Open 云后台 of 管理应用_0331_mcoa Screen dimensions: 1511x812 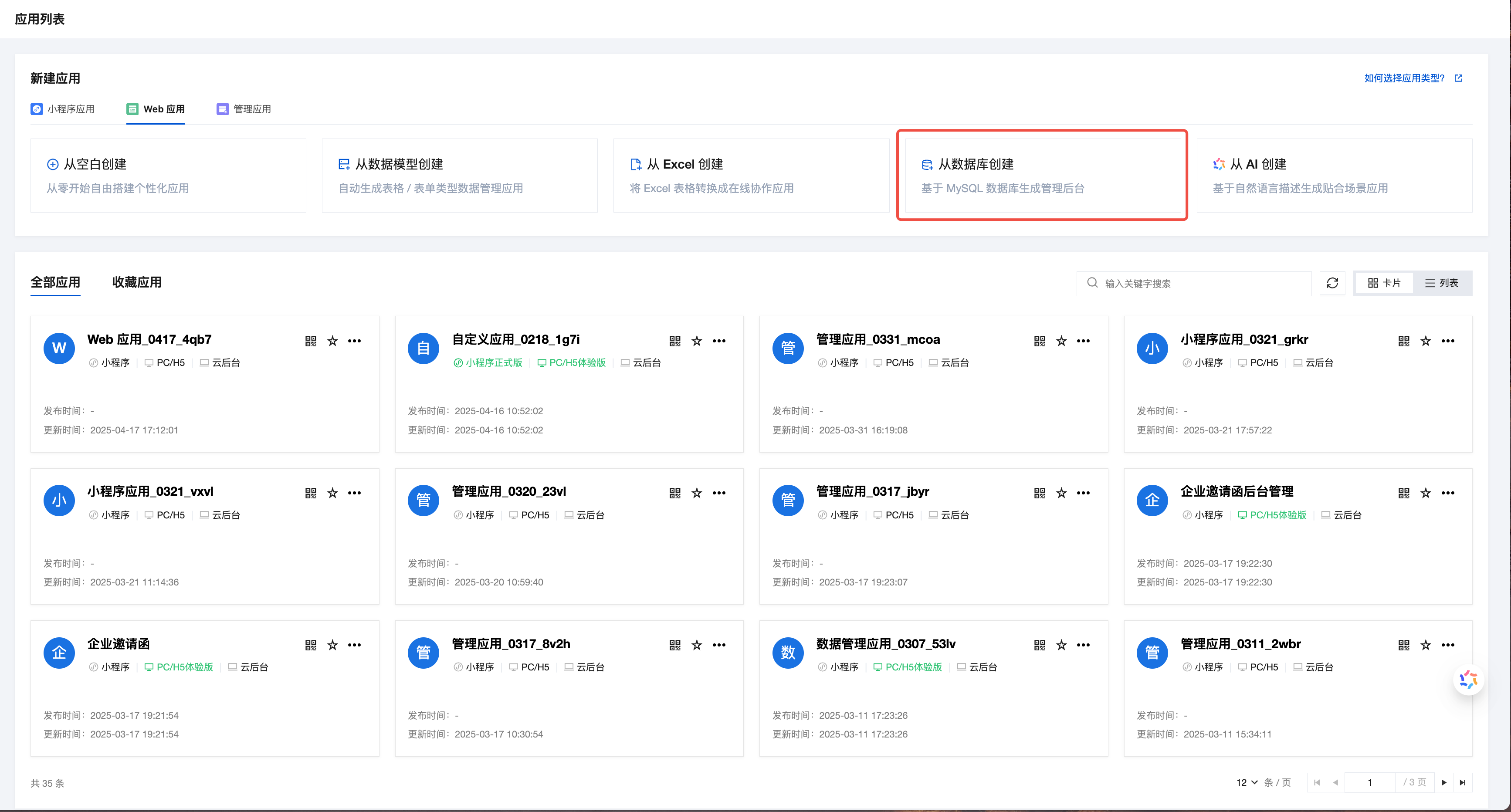click(949, 363)
